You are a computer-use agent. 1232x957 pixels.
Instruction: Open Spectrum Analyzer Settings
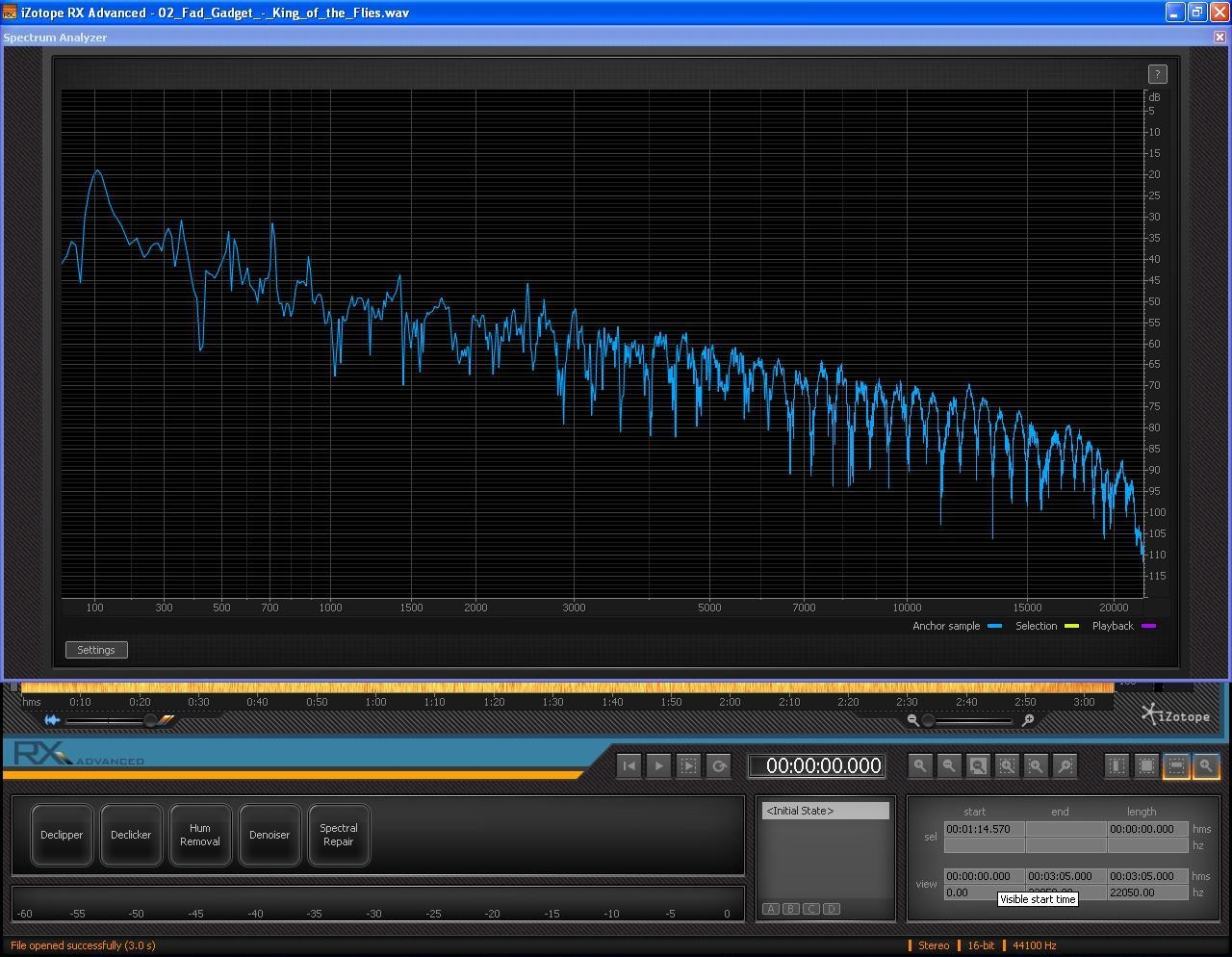96,650
